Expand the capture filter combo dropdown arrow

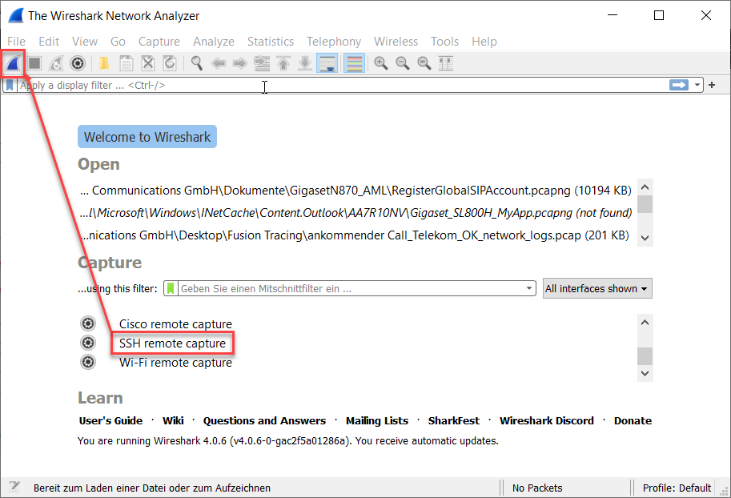[x=529, y=289]
